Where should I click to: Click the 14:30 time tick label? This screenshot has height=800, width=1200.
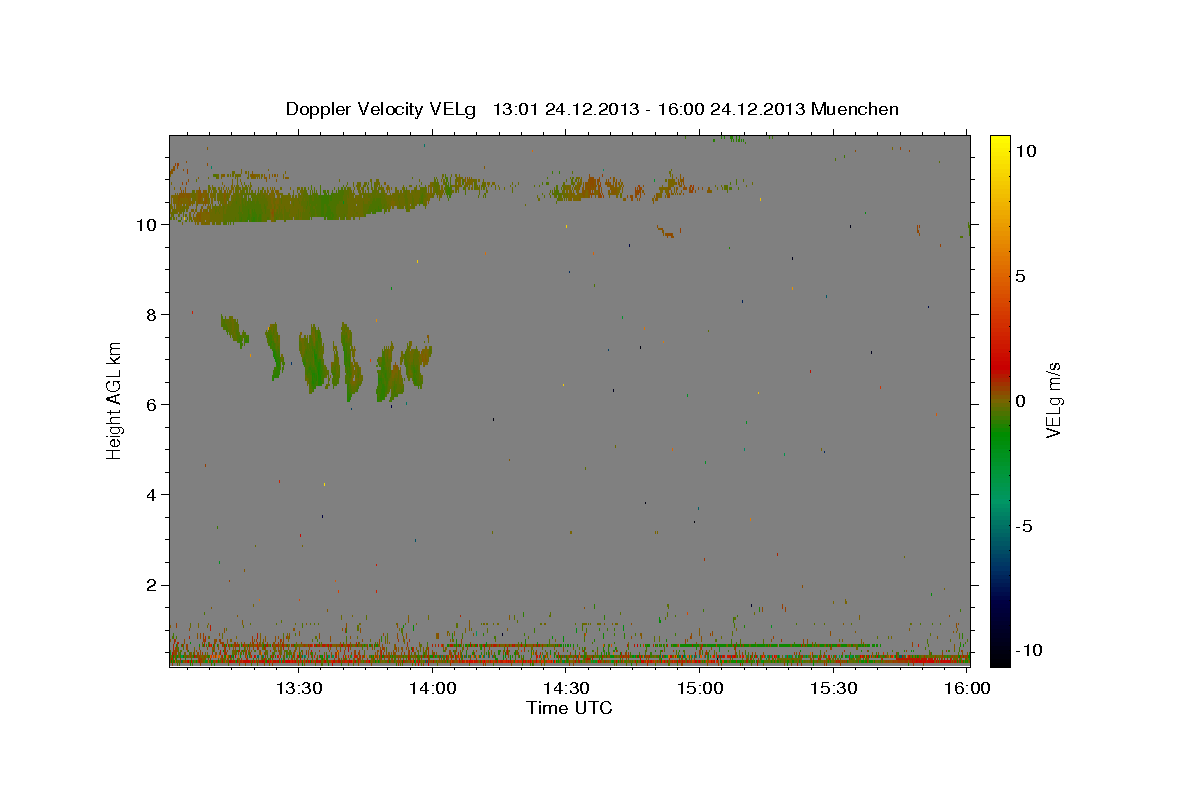(x=566, y=688)
